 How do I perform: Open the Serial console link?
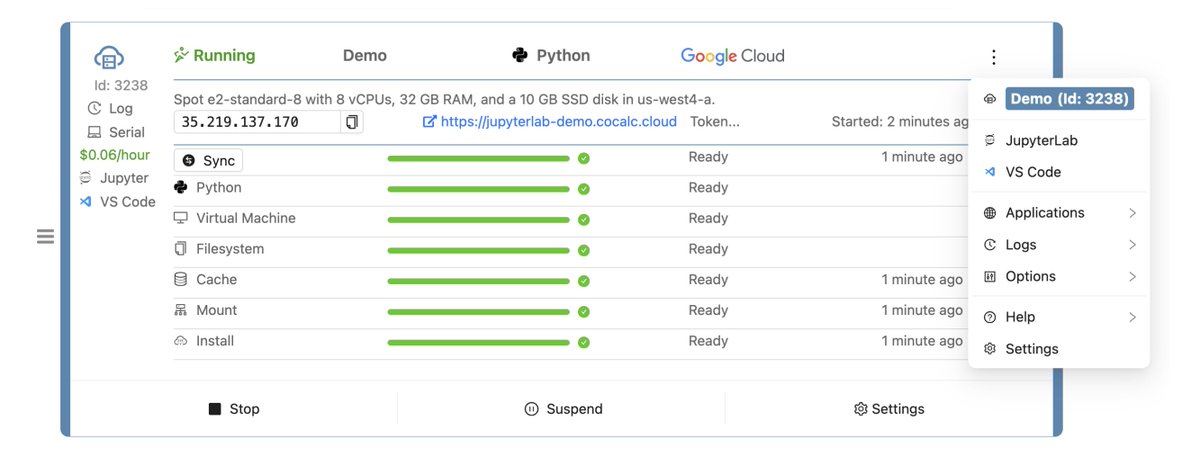tap(116, 132)
